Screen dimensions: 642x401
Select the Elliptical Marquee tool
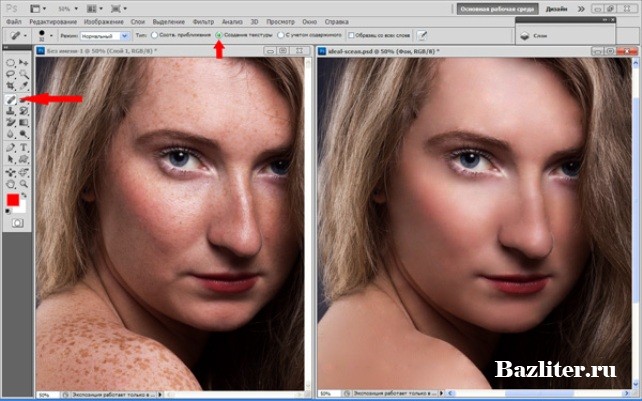[x=11, y=62]
